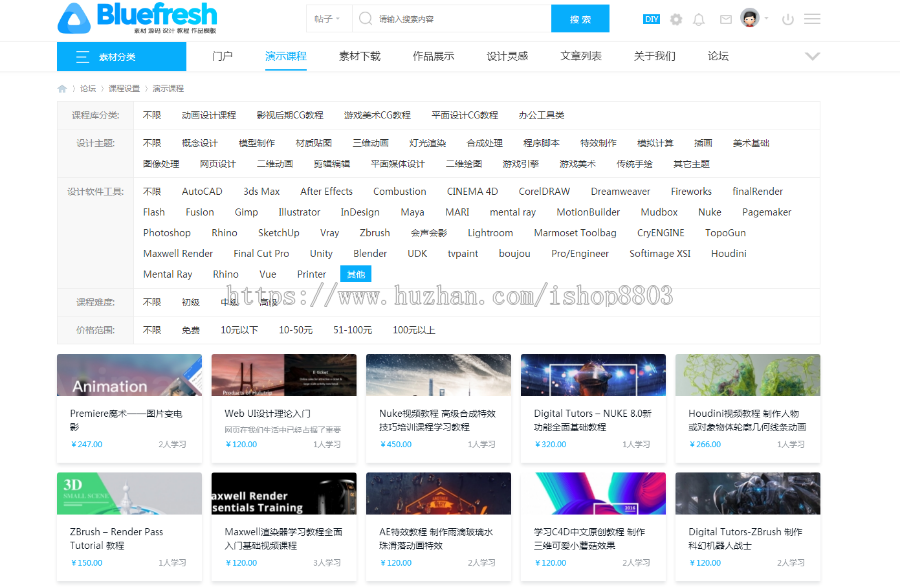Select Photoshop in the software tools filter
The width and height of the screenshot is (900, 587).
coord(166,232)
